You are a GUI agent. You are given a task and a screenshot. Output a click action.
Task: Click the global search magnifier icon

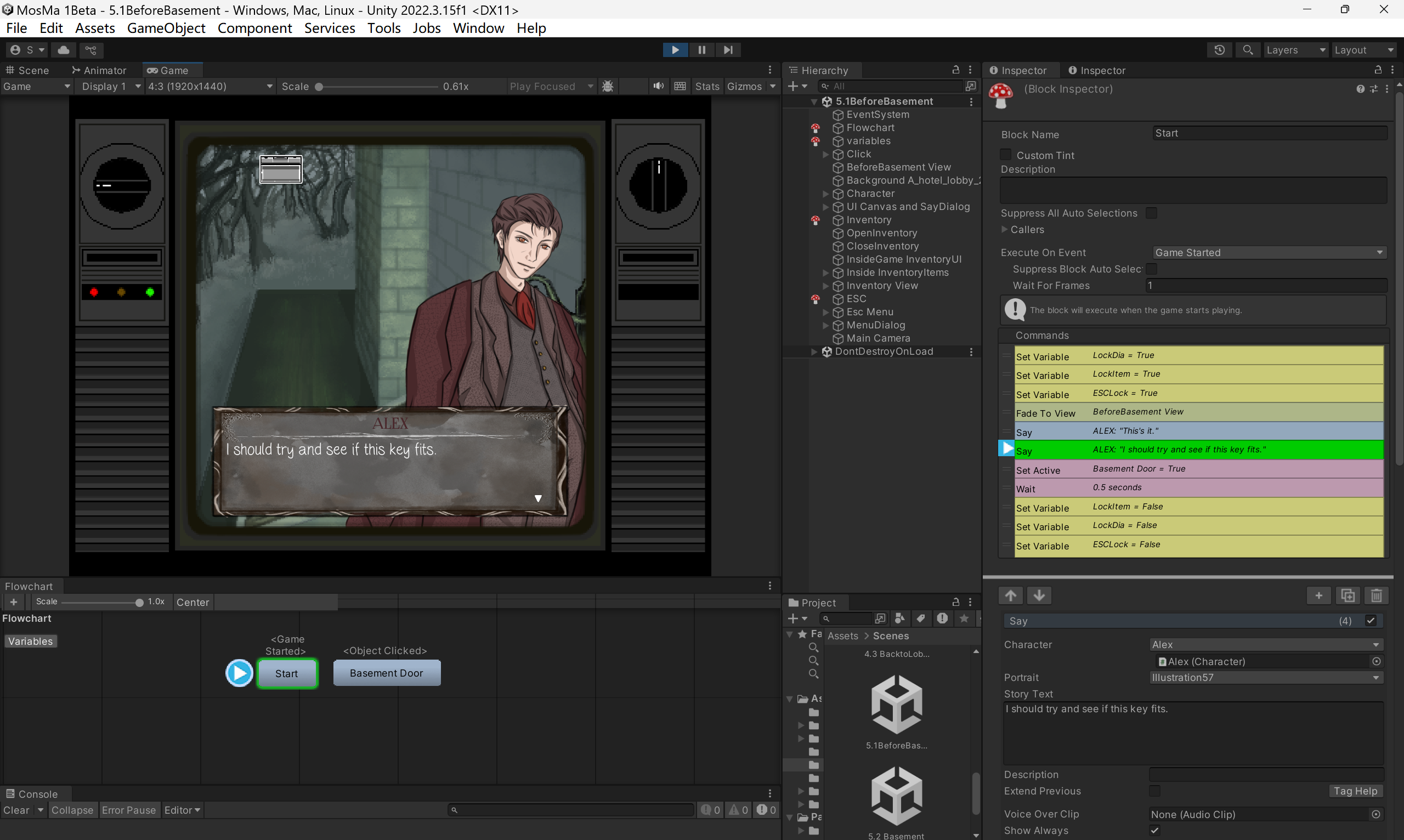click(x=1247, y=50)
